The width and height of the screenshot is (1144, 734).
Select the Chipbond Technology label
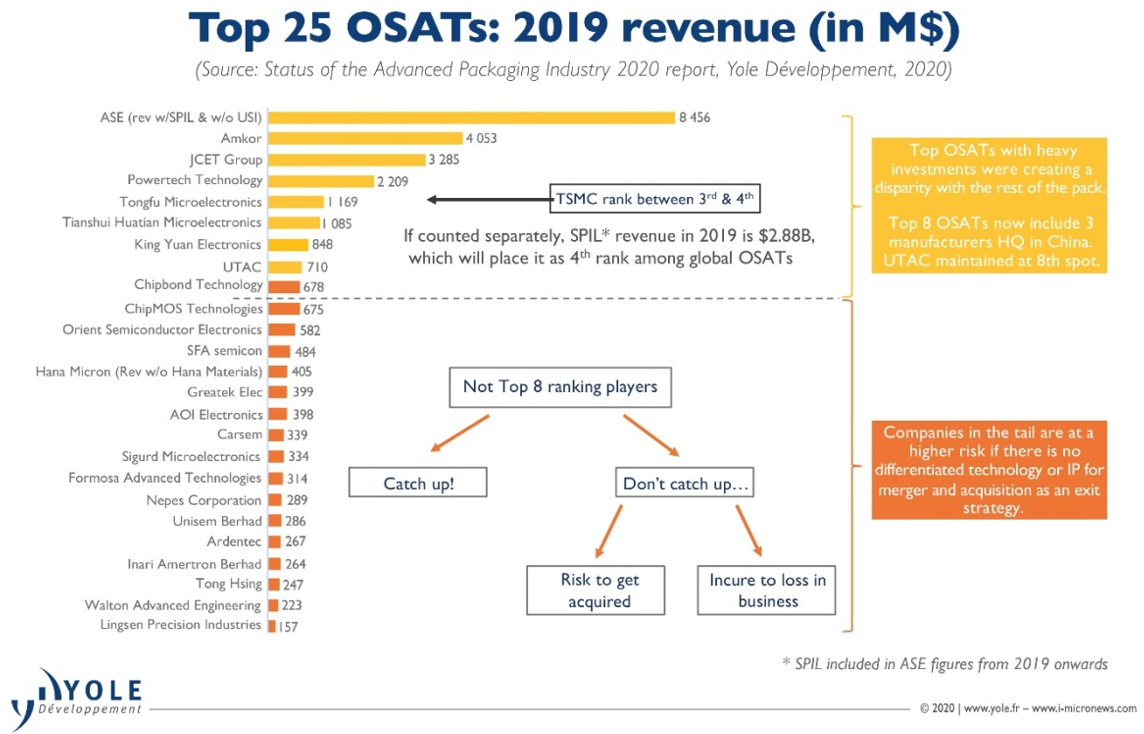198,285
